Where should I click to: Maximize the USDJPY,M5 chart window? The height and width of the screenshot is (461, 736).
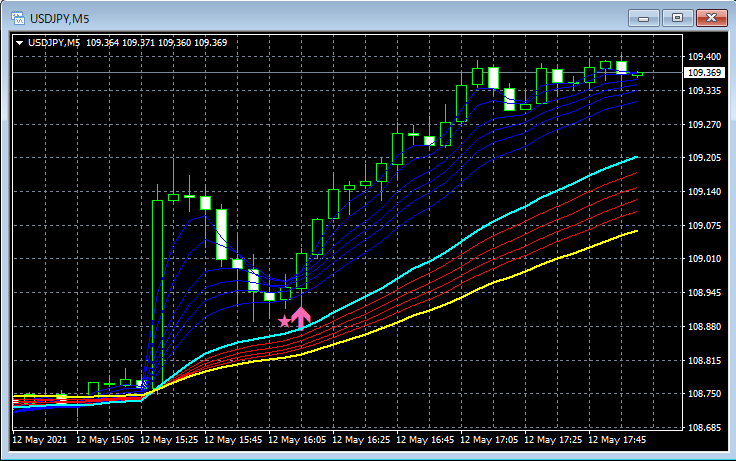tap(677, 18)
